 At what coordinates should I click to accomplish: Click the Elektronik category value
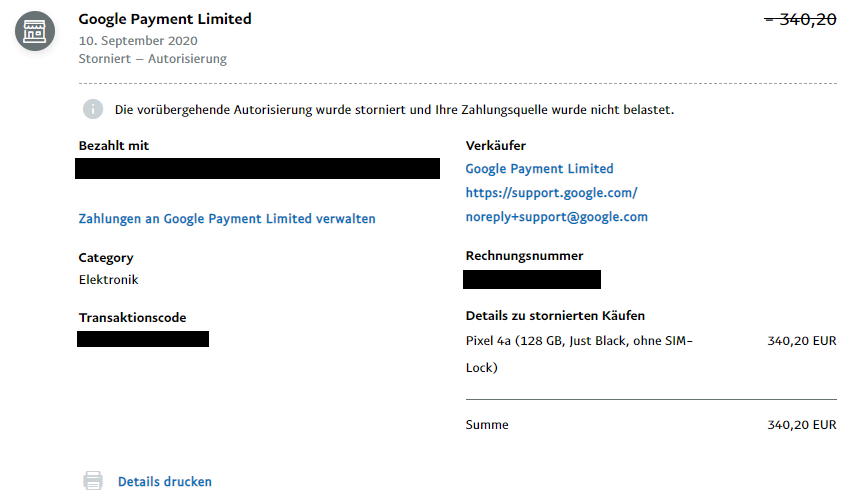[x=109, y=280]
